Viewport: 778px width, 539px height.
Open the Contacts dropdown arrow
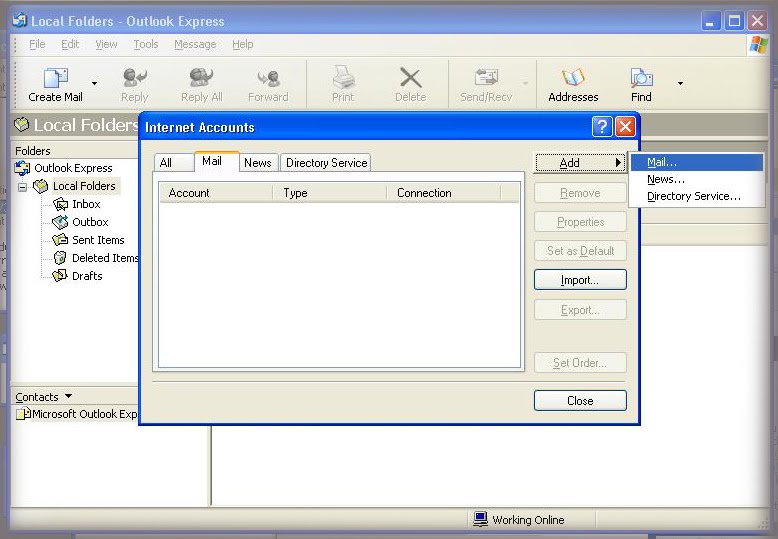tap(68, 396)
